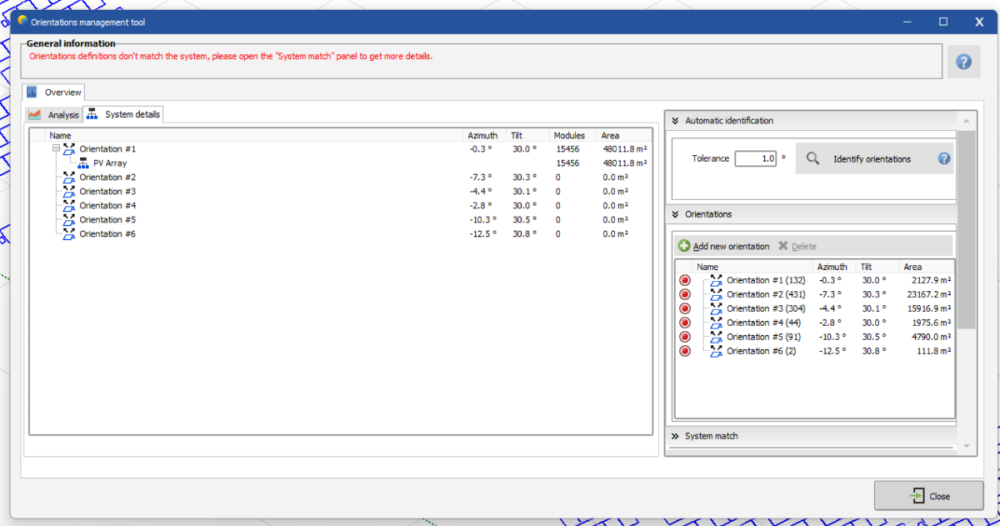
Task: Collapse the Automatic identification section
Action: tap(675, 121)
